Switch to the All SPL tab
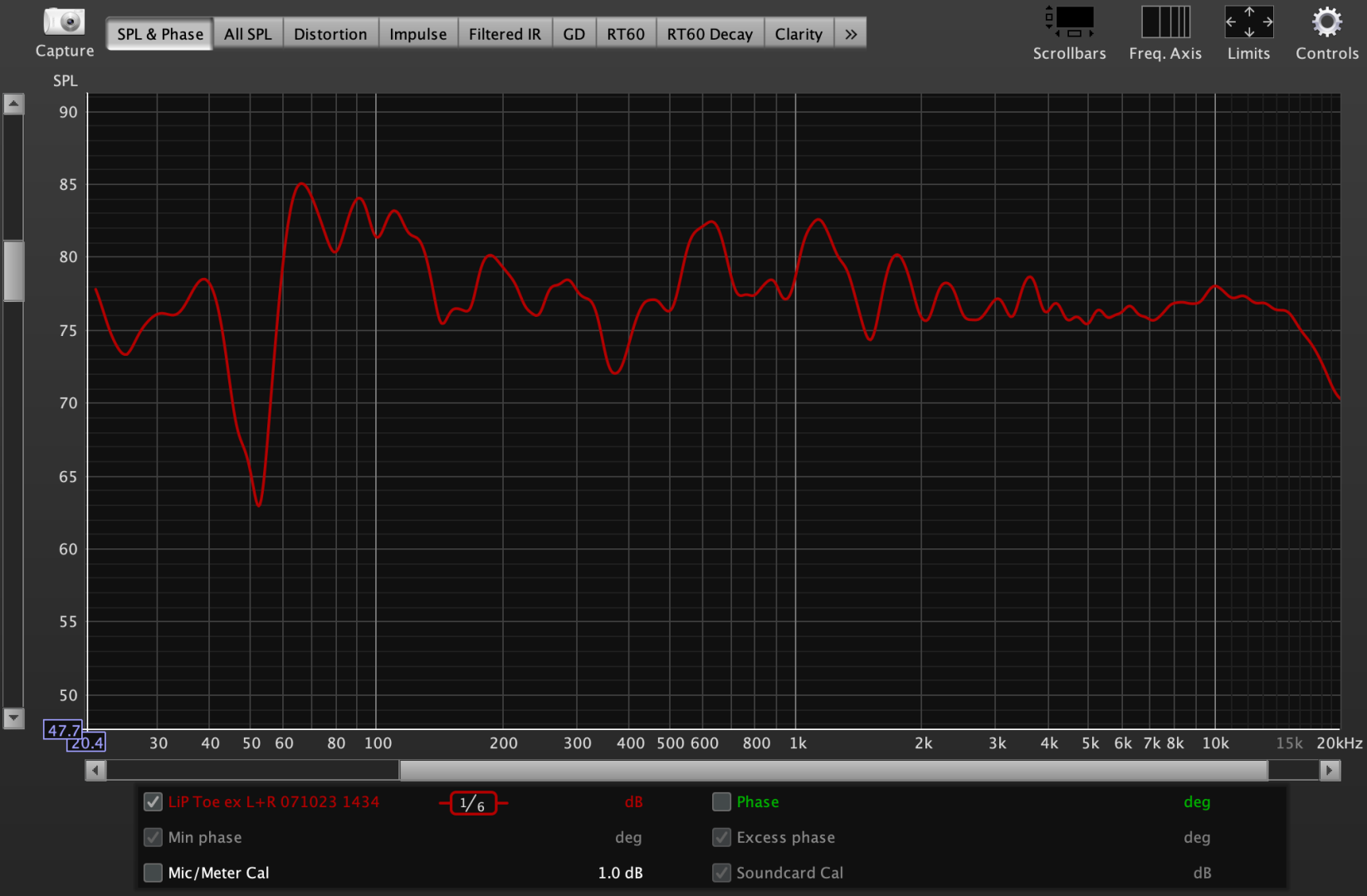The height and width of the screenshot is (896, 1367). click(x=247, y=34)
